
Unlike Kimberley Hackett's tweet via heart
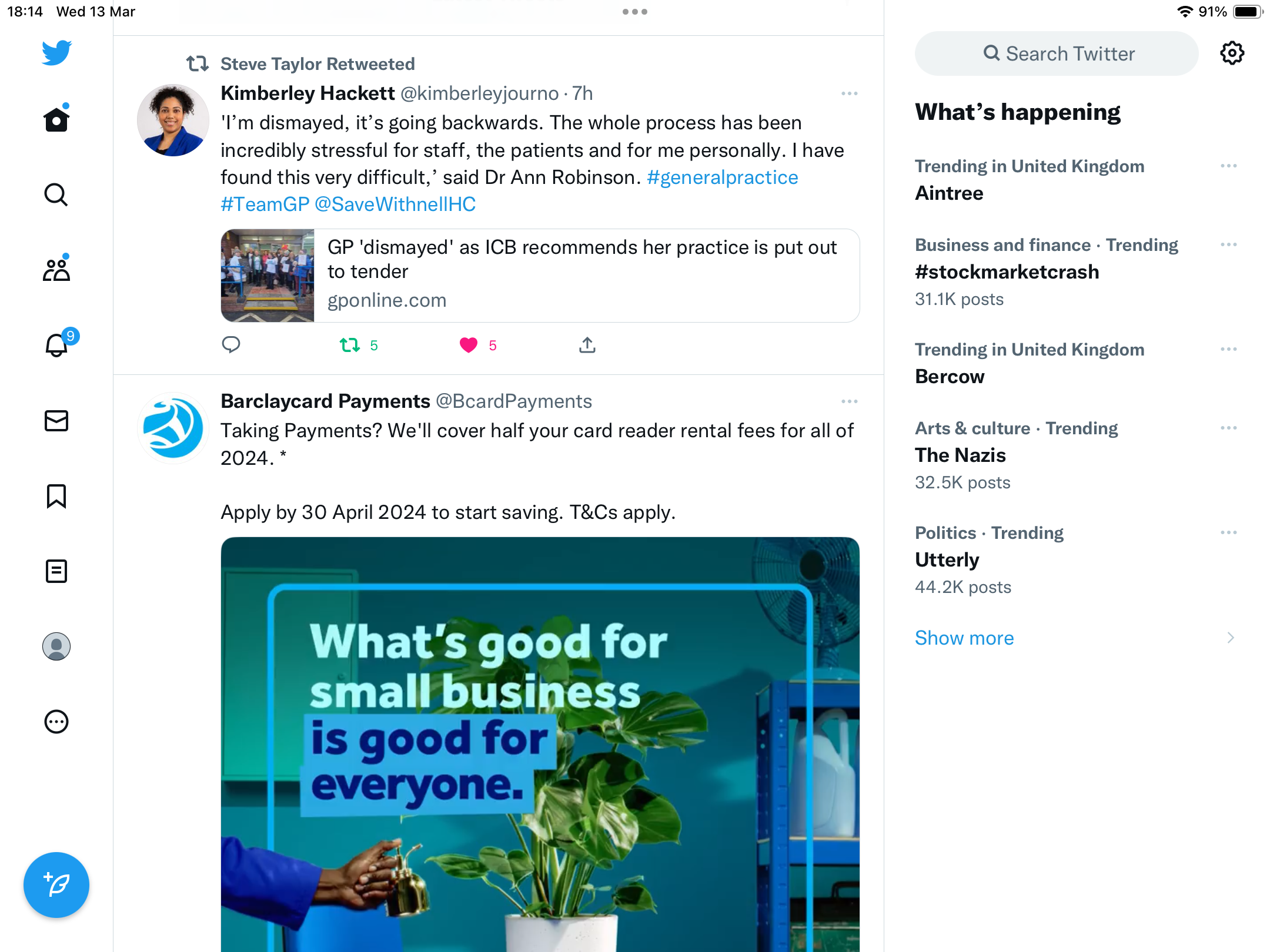click(469, 345)
